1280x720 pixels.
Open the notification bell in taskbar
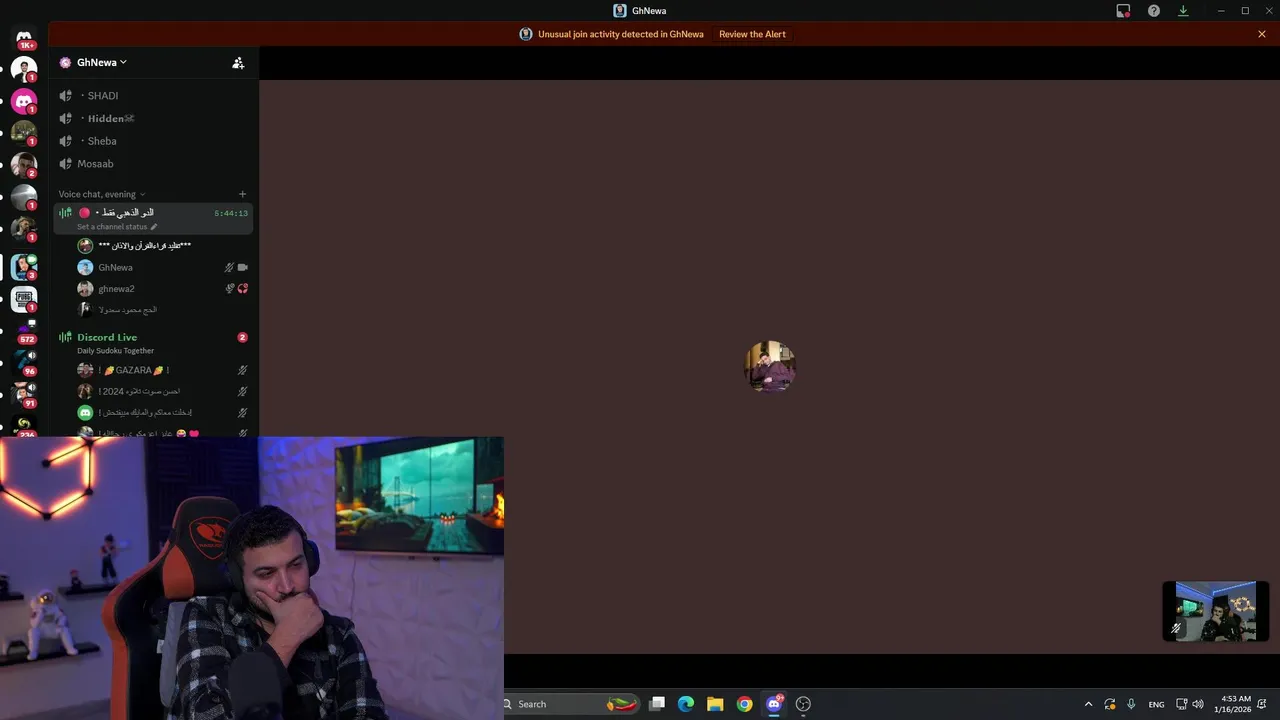(1263, 704)
